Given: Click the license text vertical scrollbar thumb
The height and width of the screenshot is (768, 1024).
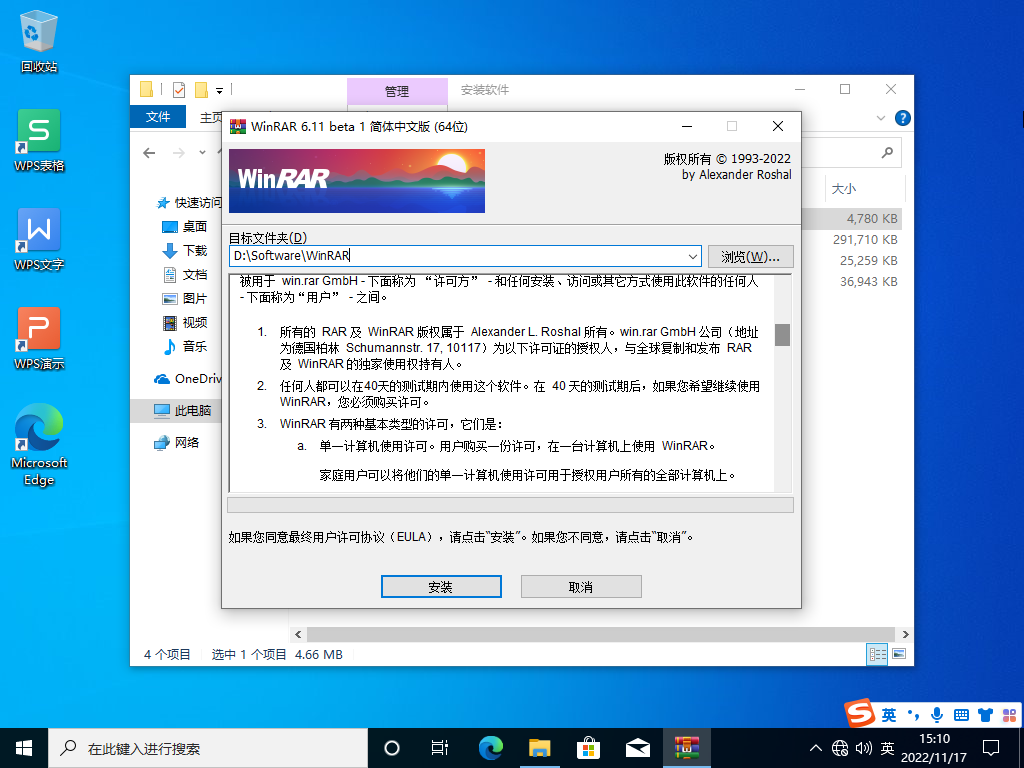Looking at the screenshot, I should 782,334.
